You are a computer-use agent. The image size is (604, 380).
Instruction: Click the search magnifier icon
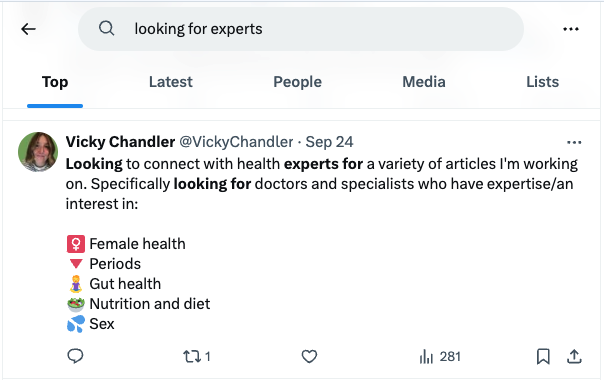(x=106, y=29)
